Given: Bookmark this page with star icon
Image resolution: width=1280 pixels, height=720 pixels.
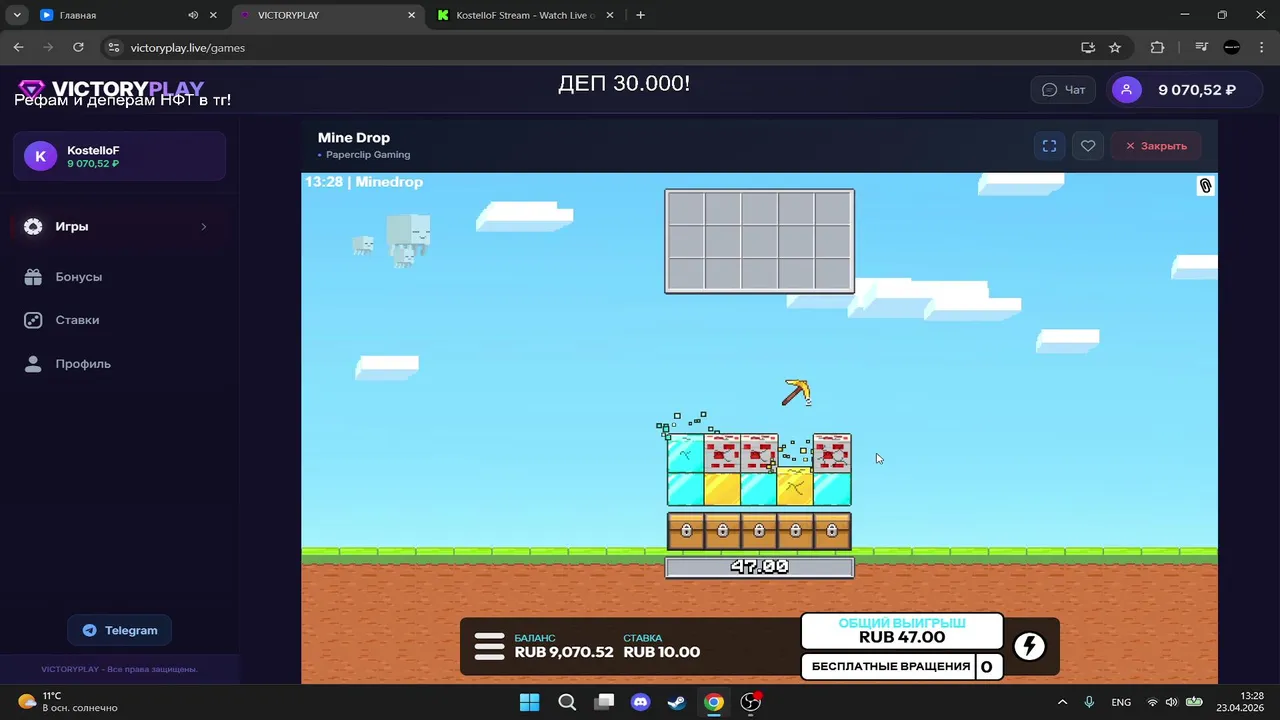Looking at the screenshot, I should coord(1115,47).
